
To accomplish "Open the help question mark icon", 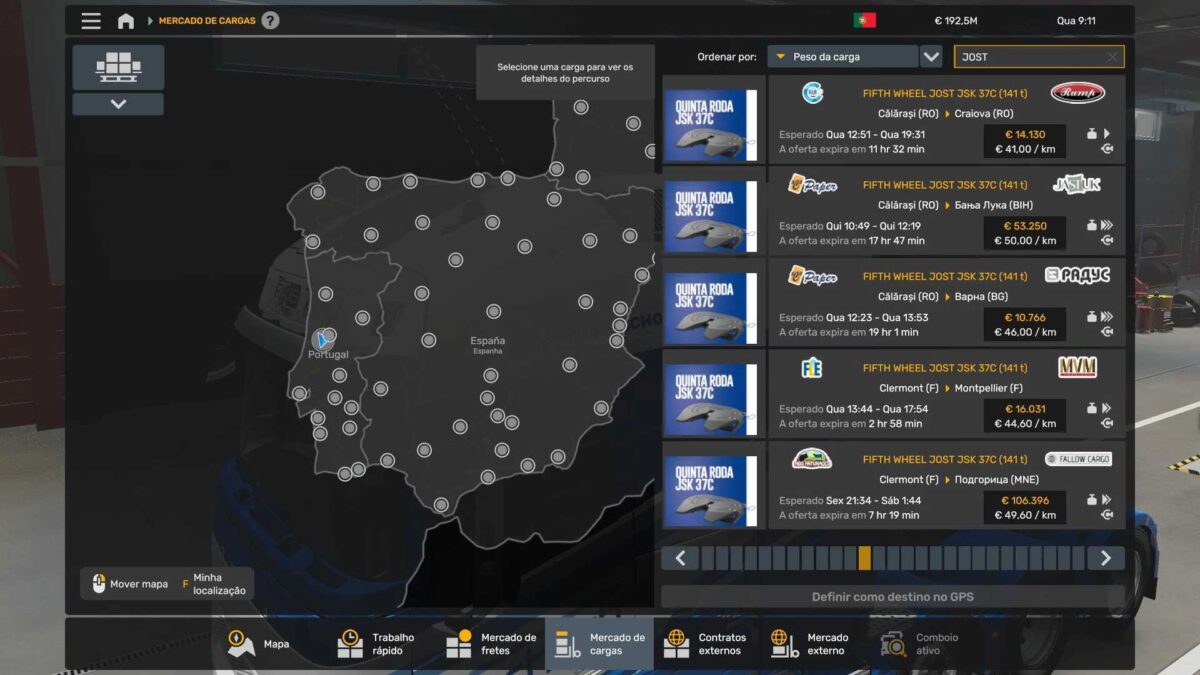I will click(270, 21).
